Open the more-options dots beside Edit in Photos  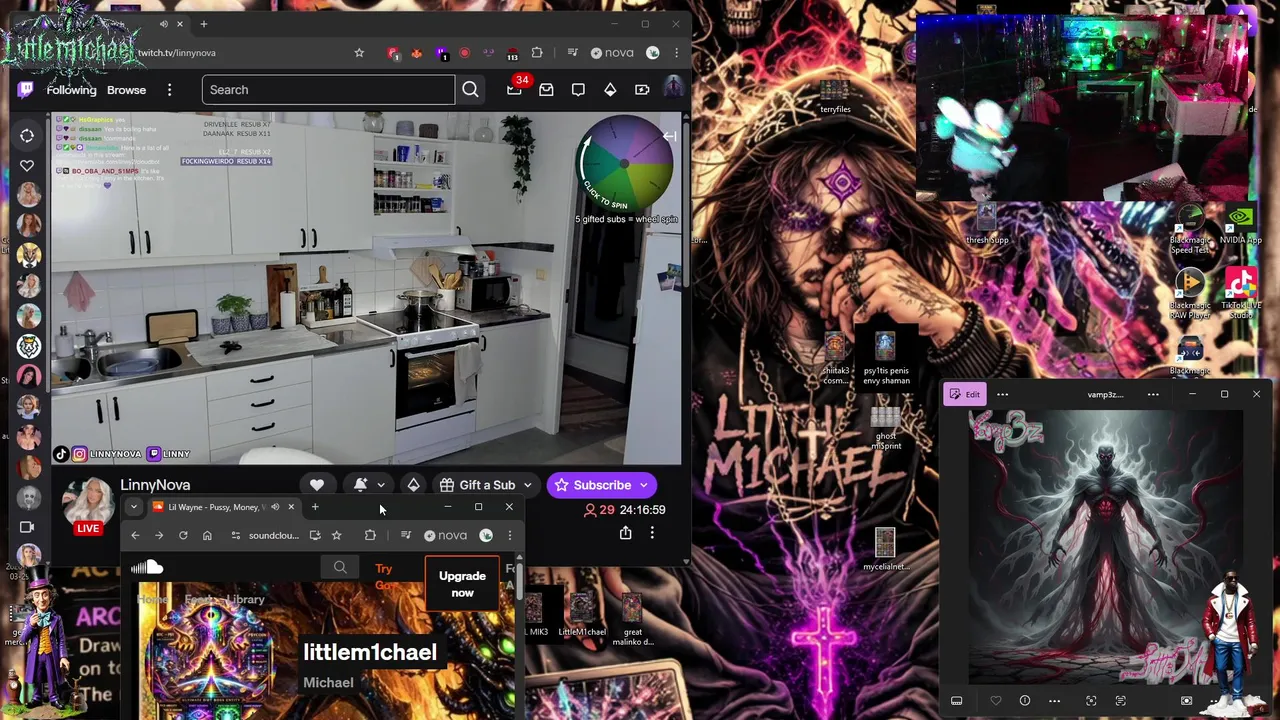tap(1002, 394)
